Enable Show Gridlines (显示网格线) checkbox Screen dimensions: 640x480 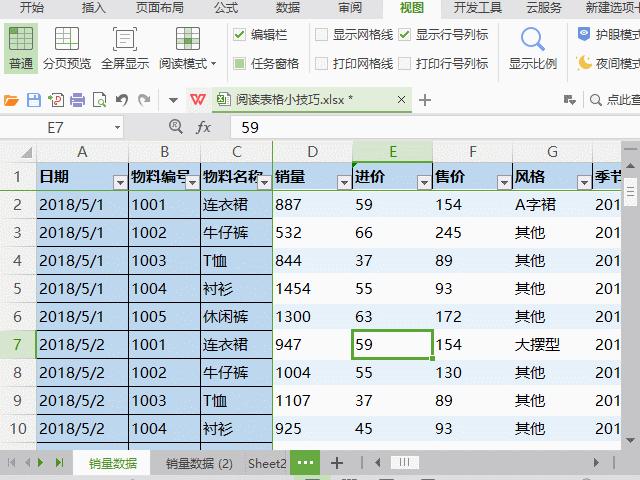coord(322,35)
